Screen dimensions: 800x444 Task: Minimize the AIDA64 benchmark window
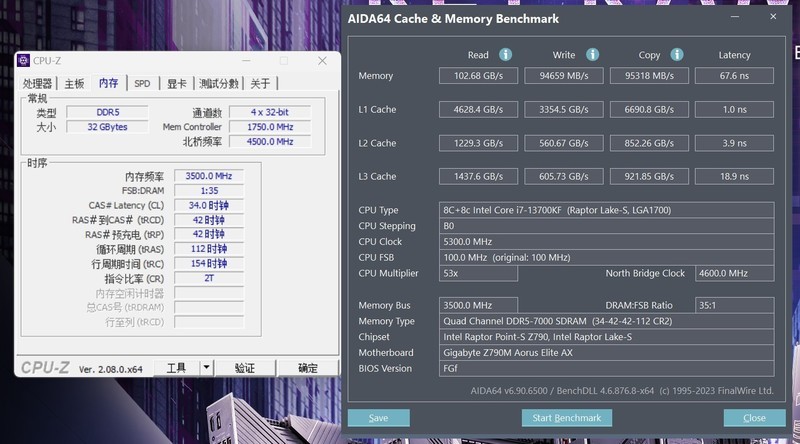(735, 17)
